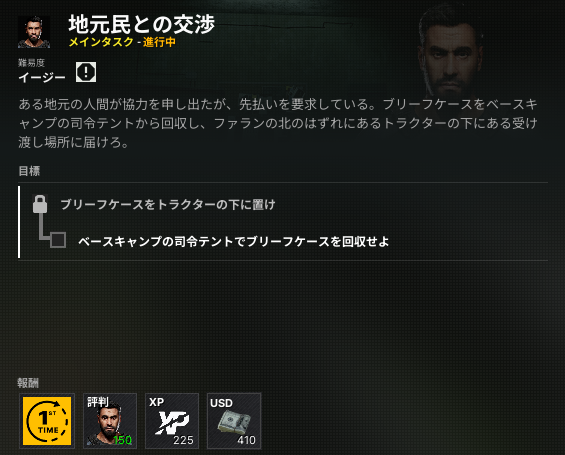The image size is (565, 455).
Task: Select the locked objective ブリーフケースをトラクターの下に置け
Action: point(168,204)
